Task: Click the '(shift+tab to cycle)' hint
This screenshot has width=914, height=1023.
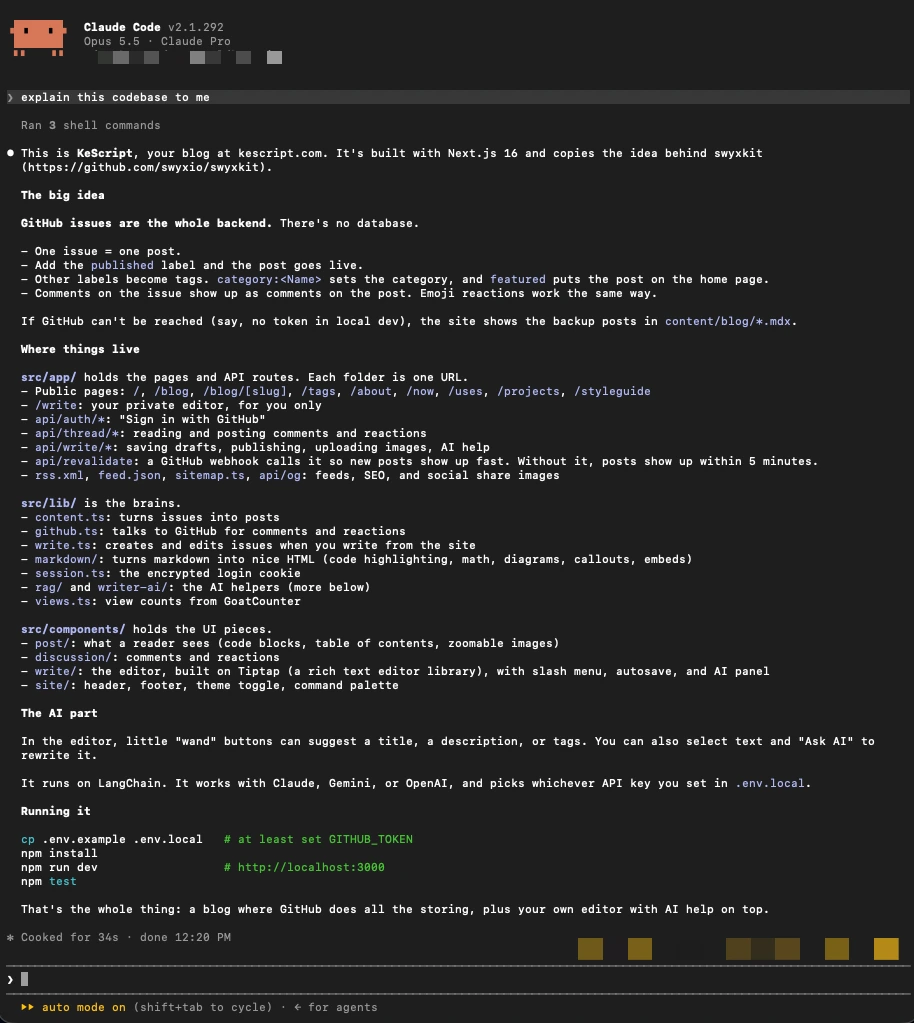Action: pyautogui.click(x=203, y=1007)
